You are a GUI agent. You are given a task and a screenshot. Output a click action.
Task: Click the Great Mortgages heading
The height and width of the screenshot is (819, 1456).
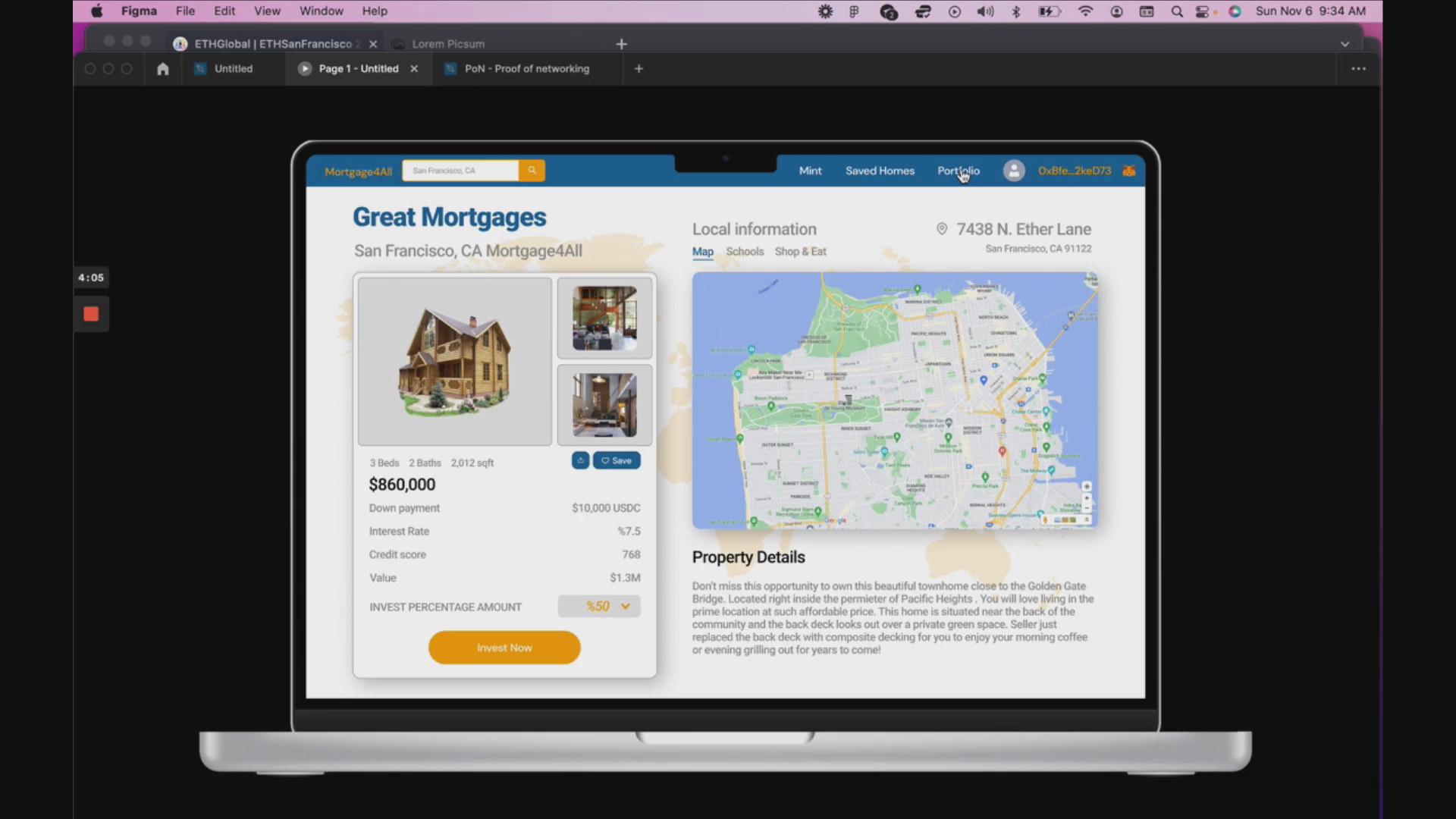[x=449, y=218]
